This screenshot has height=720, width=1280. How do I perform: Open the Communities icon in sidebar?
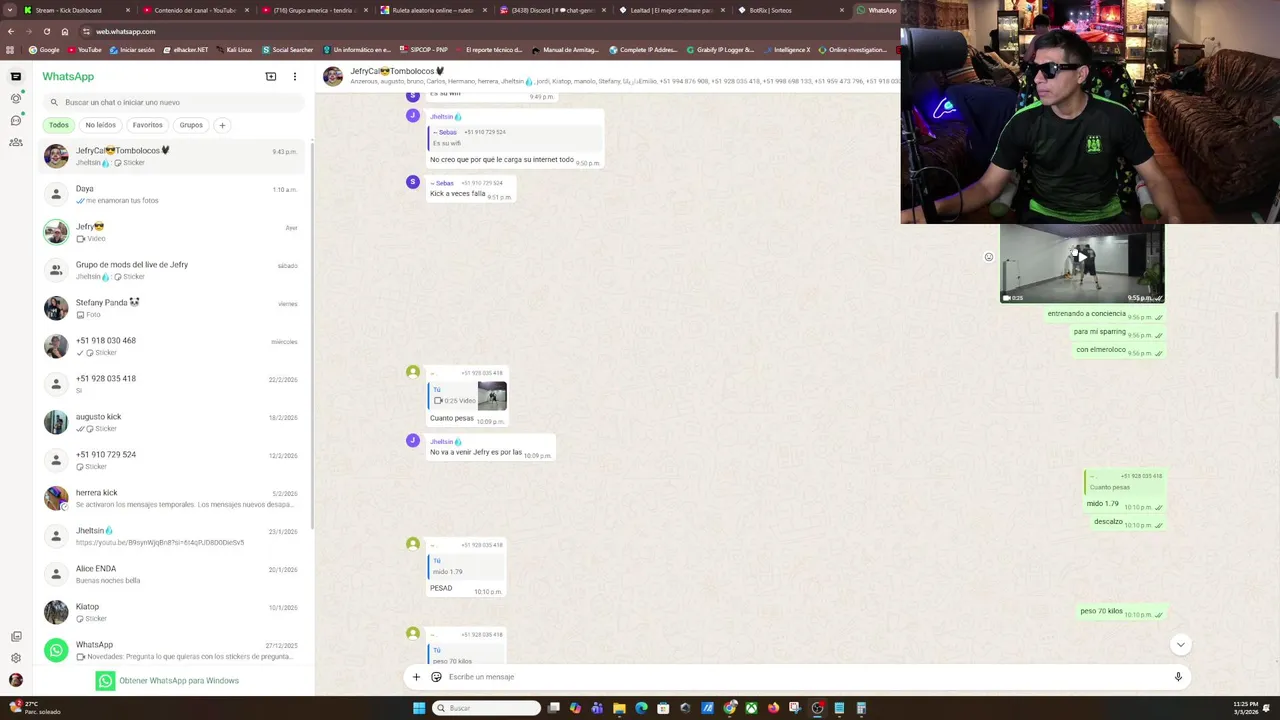click(x=16, y=142)
